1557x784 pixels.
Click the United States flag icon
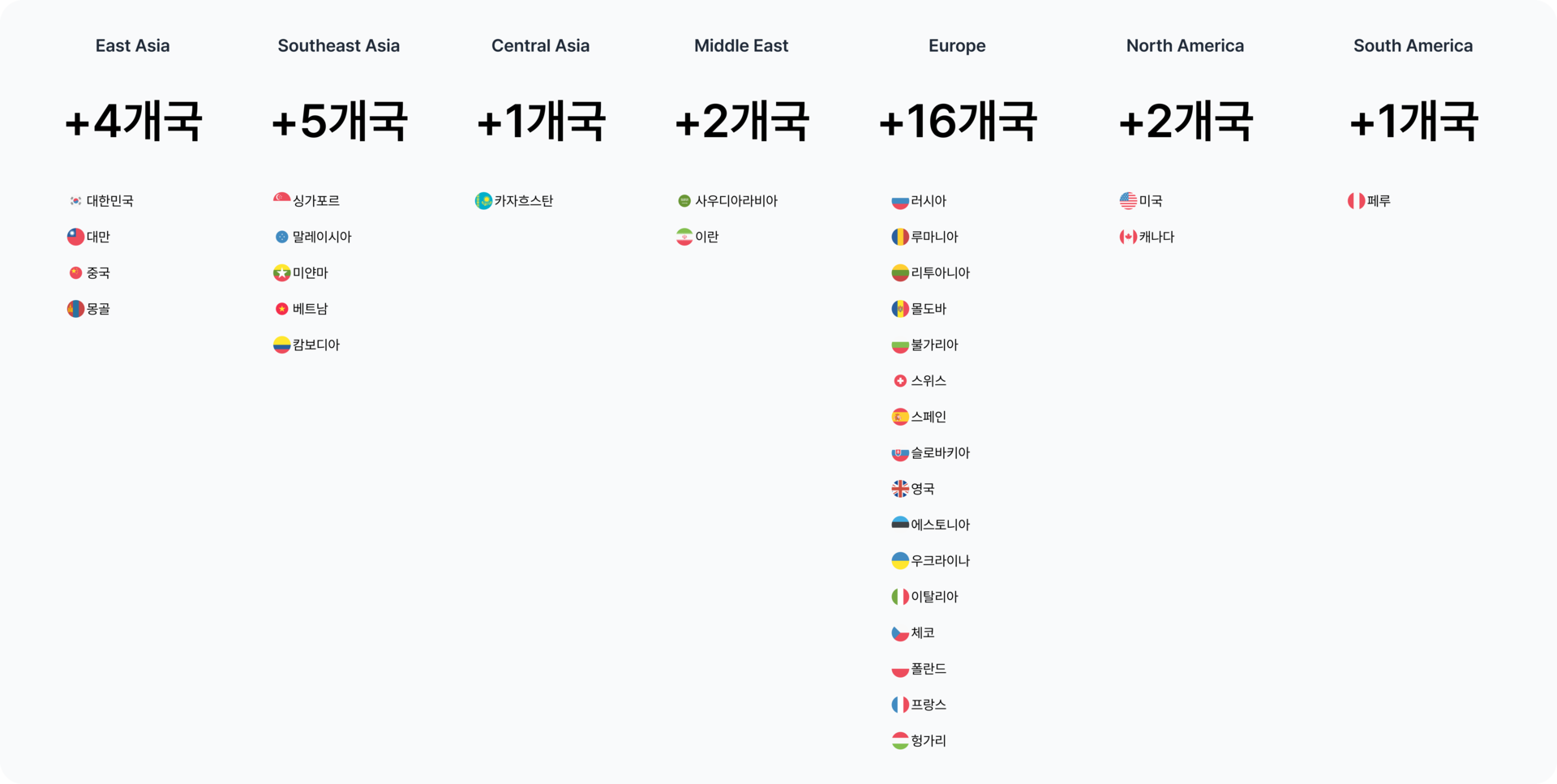pos(1128,201)
